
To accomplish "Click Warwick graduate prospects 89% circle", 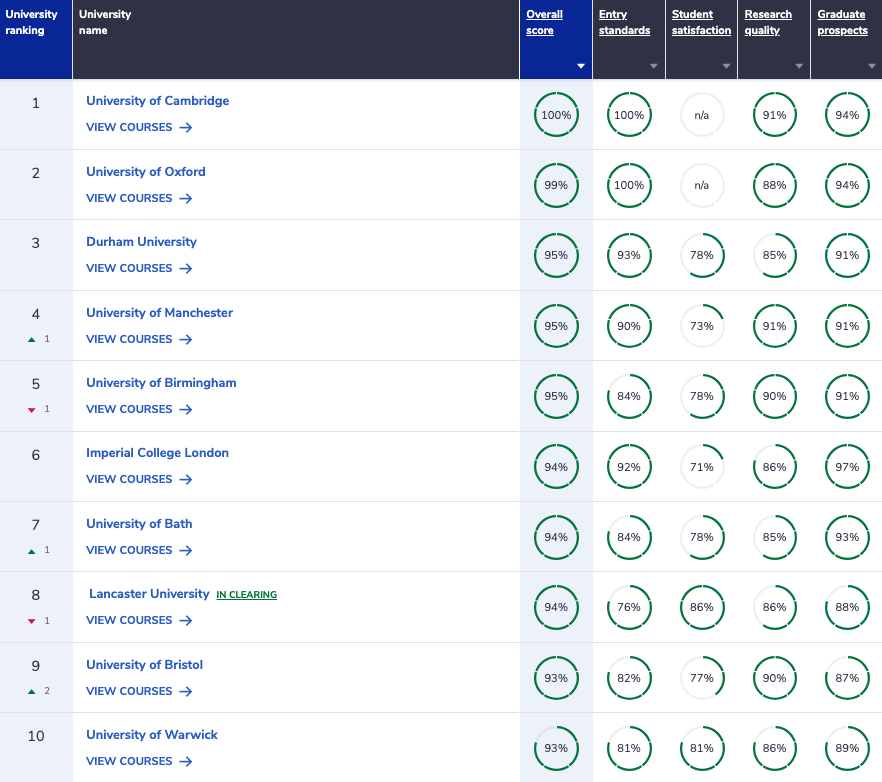I will click(847, 748).
